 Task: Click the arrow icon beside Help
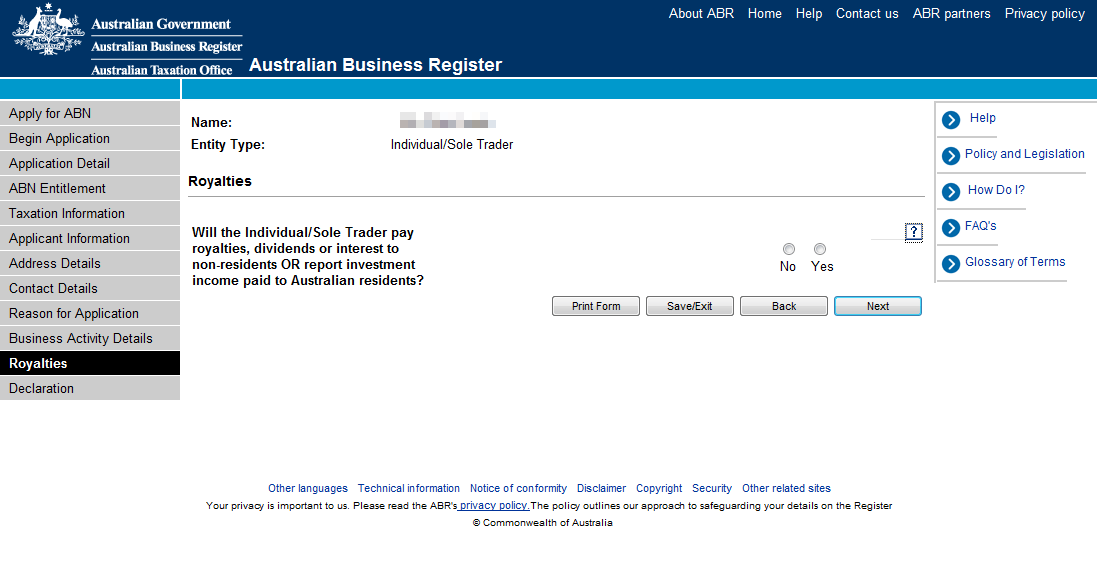coord(951,120)
